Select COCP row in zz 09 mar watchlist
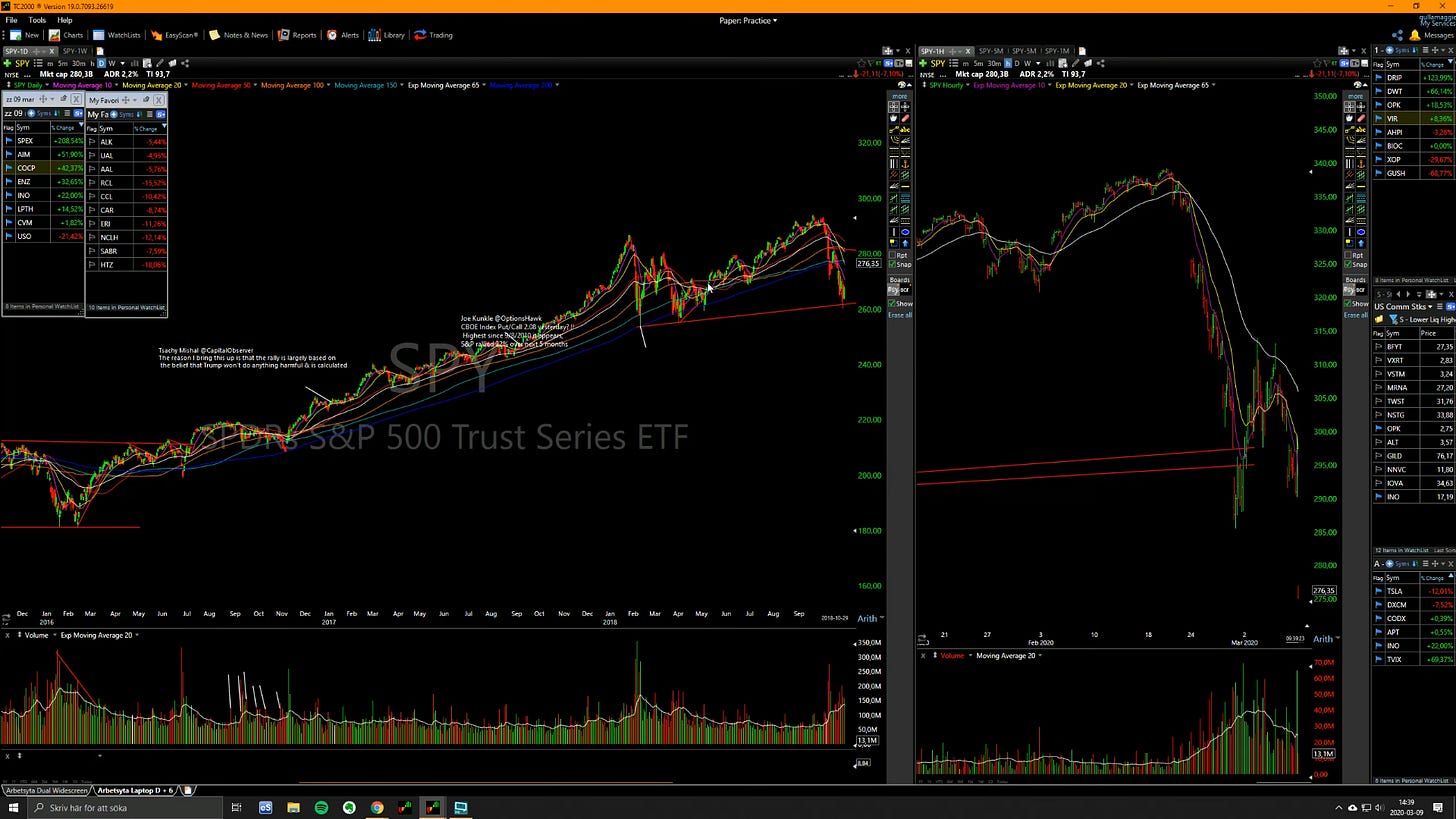Screen dimensions: 1456x819 click(43, 168)
